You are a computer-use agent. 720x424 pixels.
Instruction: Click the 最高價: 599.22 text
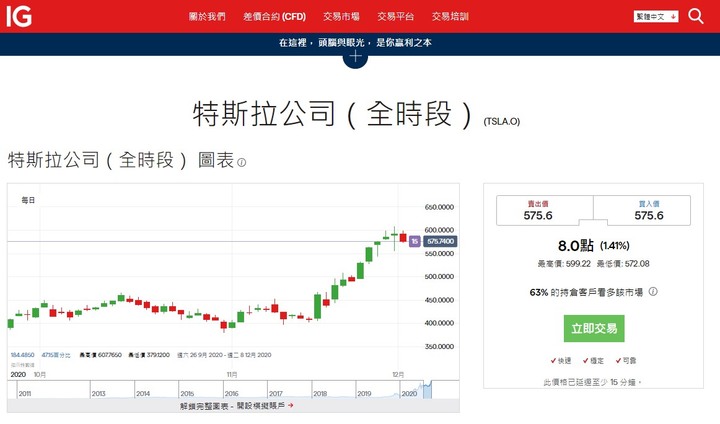[x=564, y=264]
